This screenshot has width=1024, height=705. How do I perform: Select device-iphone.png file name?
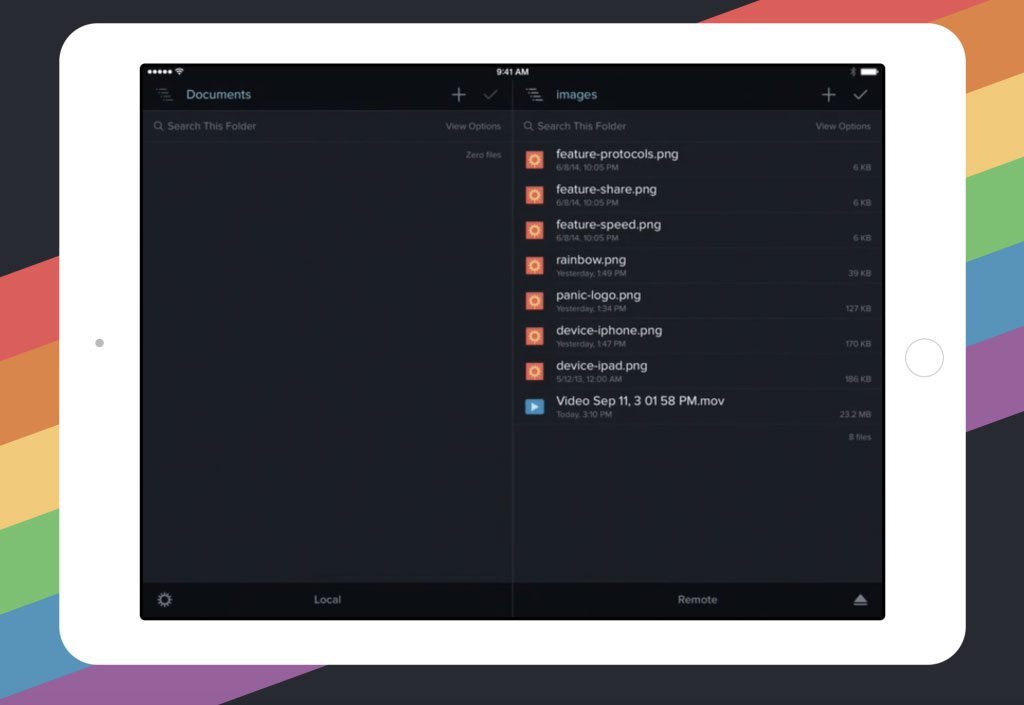(x=609, y=330)
